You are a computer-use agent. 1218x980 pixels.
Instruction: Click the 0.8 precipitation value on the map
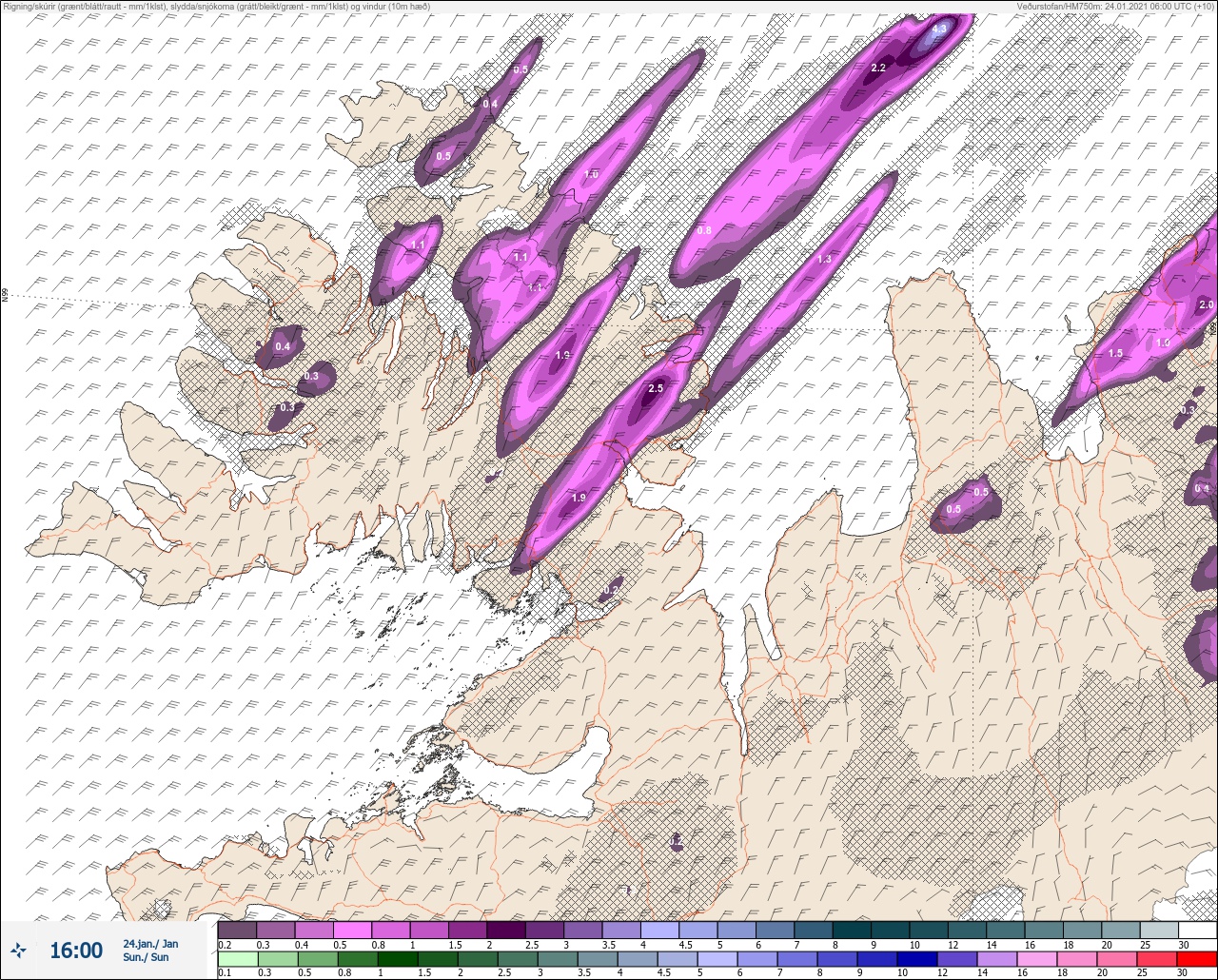[704, 230]
